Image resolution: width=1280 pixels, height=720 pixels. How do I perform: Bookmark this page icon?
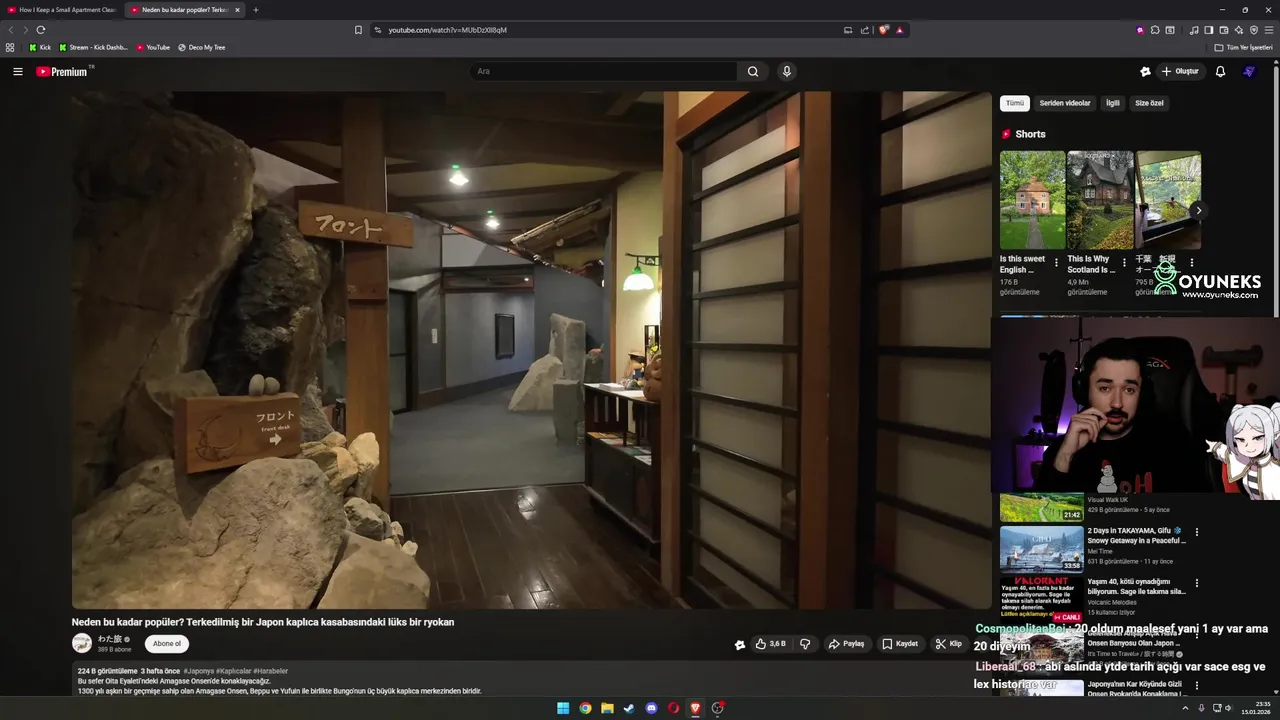point(358,30)
